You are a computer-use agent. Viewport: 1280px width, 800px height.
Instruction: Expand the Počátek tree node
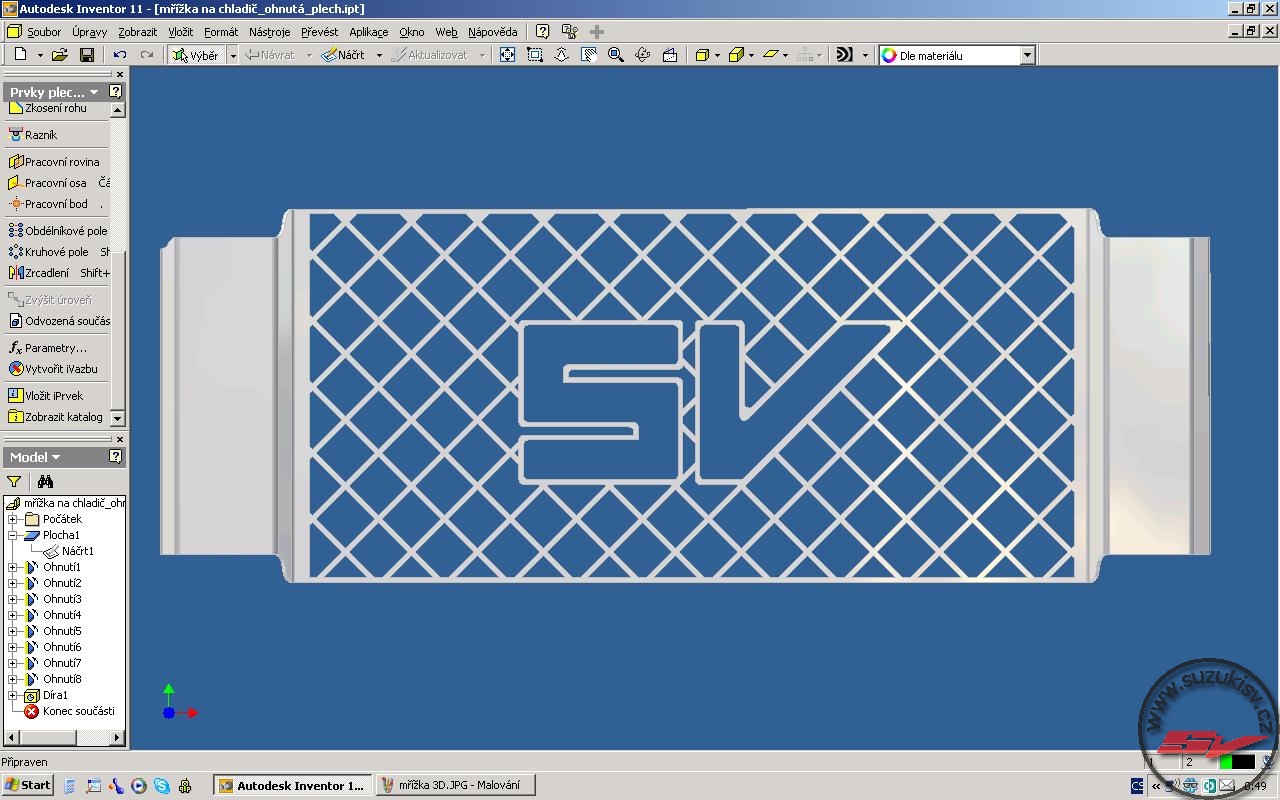(13, 519)
